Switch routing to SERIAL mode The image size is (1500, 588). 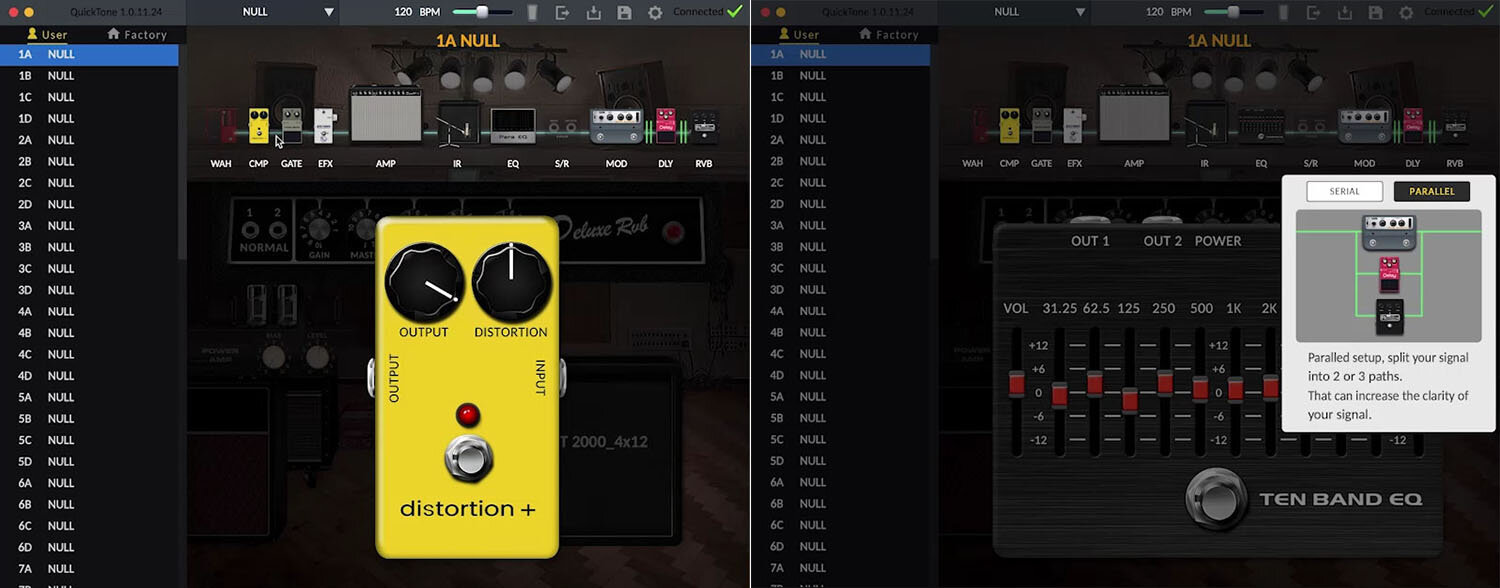pyautogui.click(x=1344, y=191)
